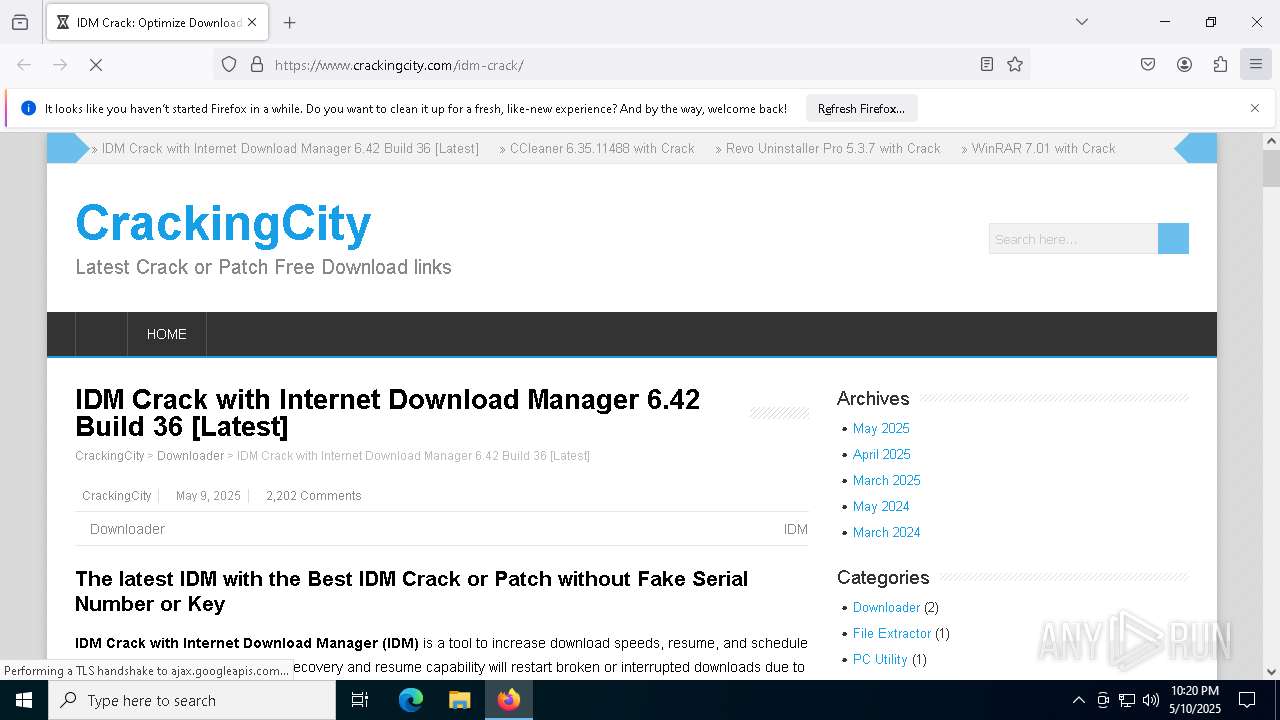The image size is (1280, 720).
Task: Open Windows Start menu
Action: (x=24, y=700)
